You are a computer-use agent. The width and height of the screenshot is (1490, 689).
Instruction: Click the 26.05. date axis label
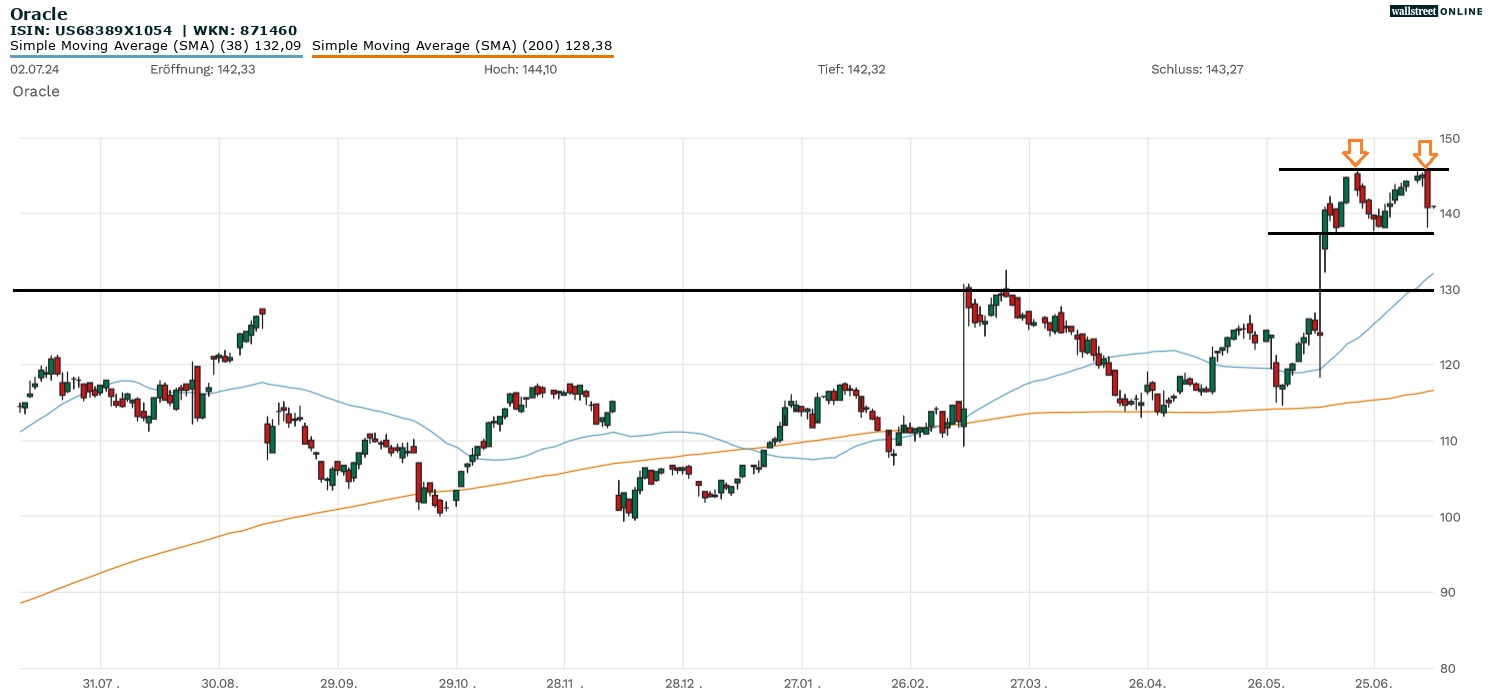1267,684
